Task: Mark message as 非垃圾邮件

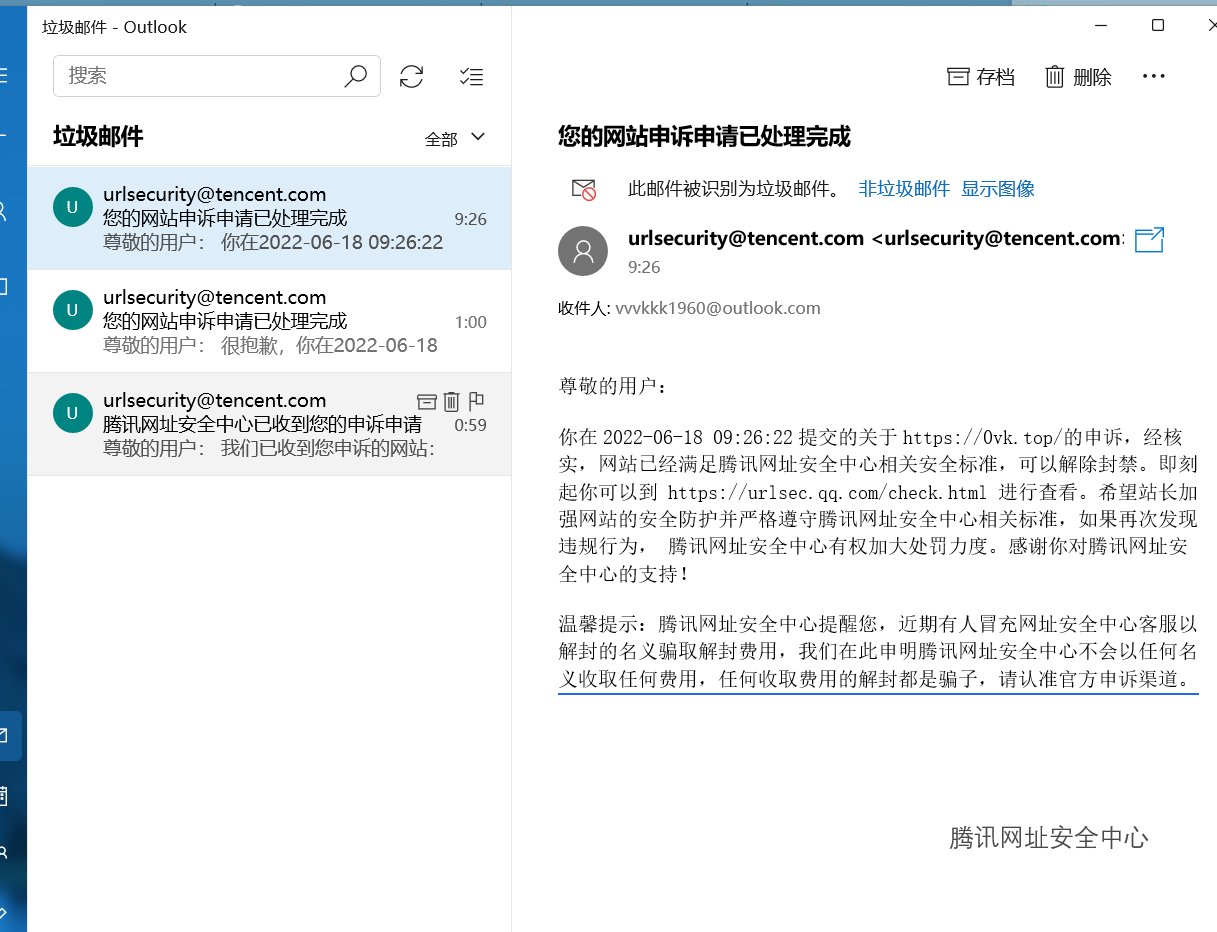Action: [904, 189]
